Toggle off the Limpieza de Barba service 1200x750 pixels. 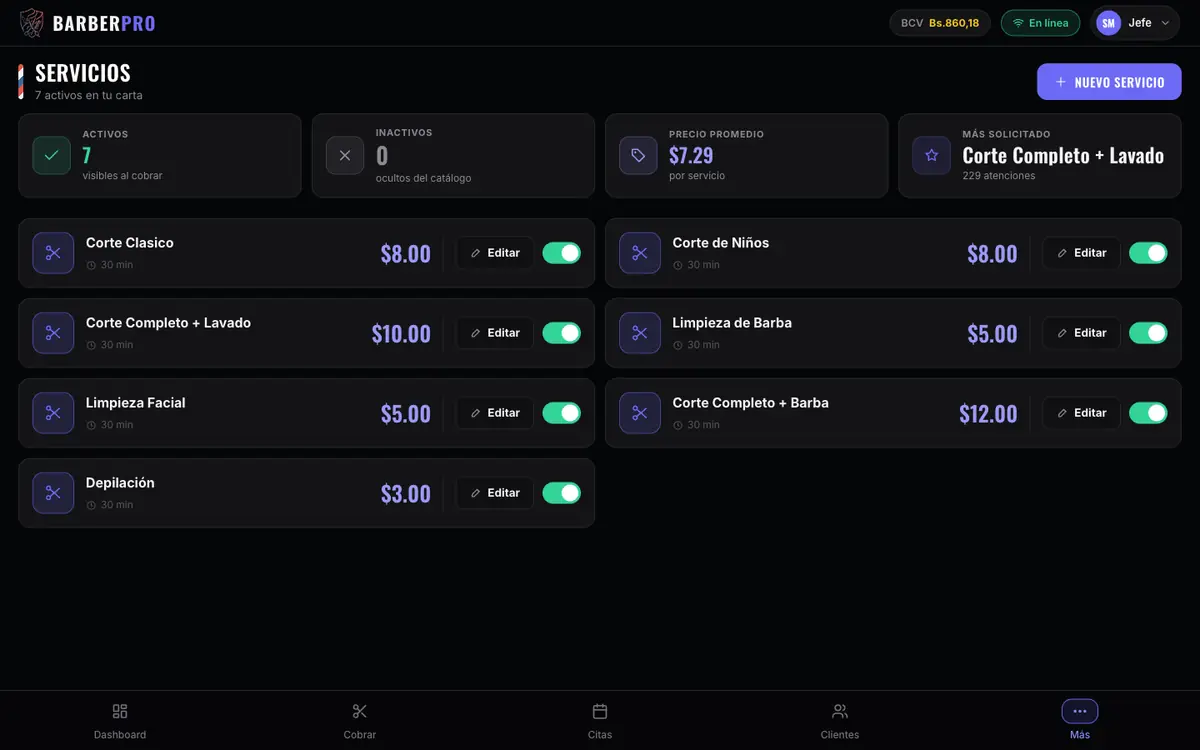[1148, 333]
